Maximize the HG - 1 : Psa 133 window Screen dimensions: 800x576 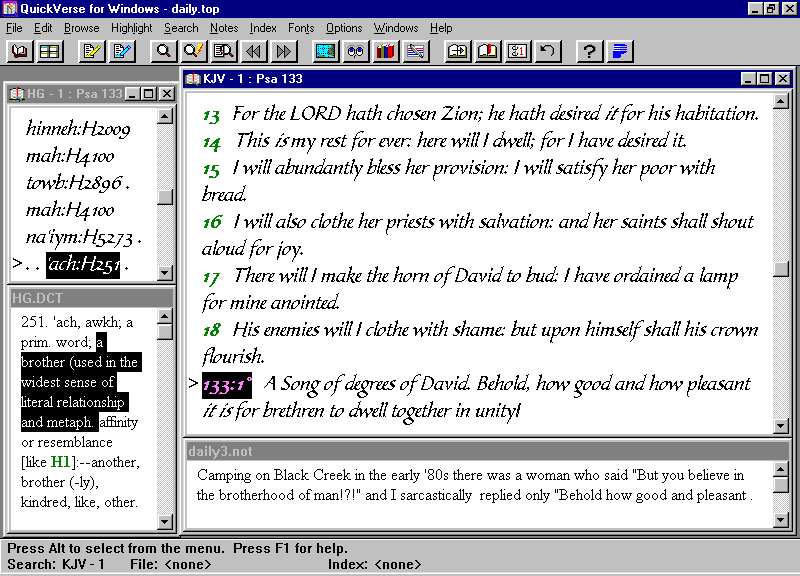pos(148,94)
